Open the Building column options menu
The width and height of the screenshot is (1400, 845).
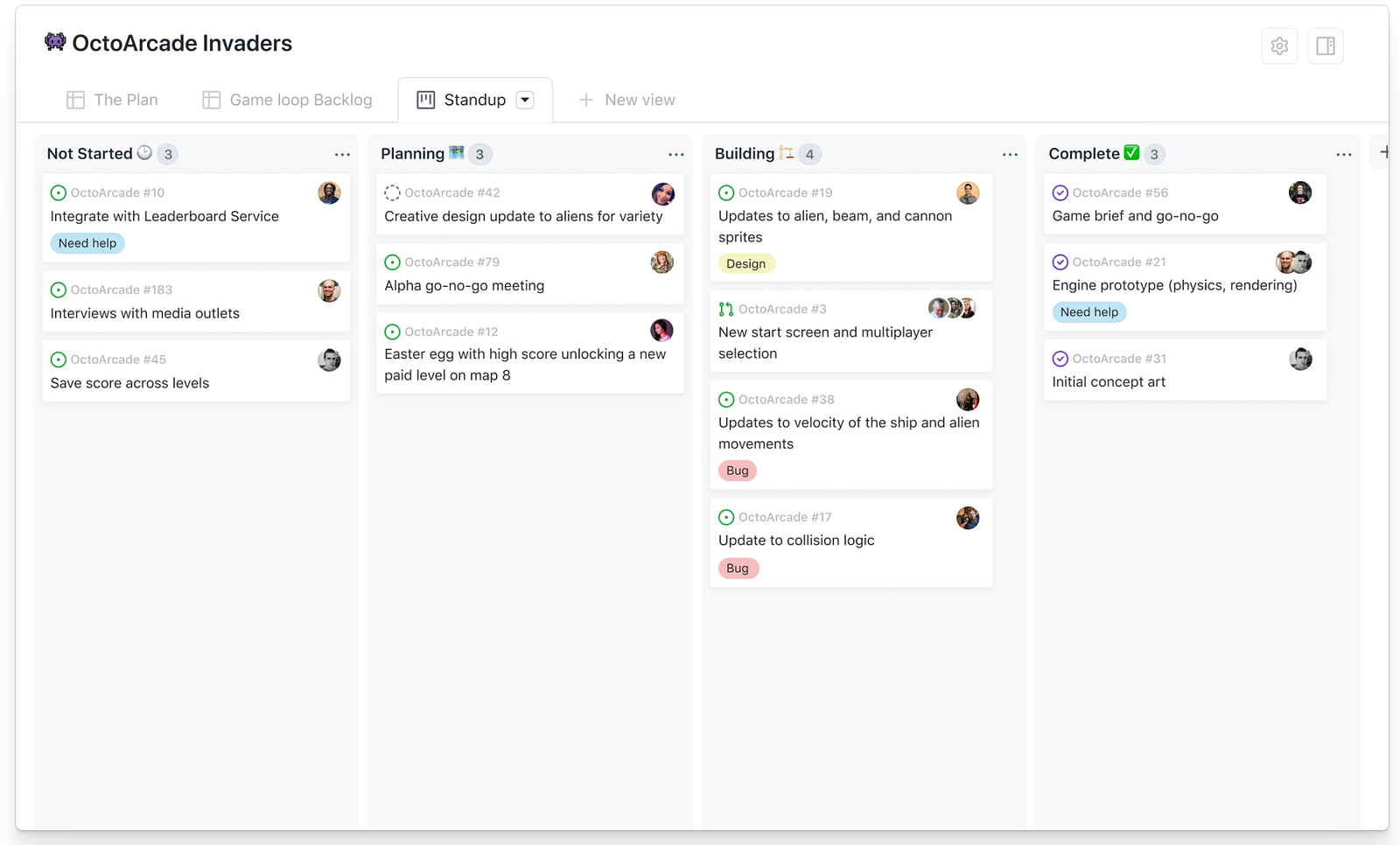point(1010,155)
